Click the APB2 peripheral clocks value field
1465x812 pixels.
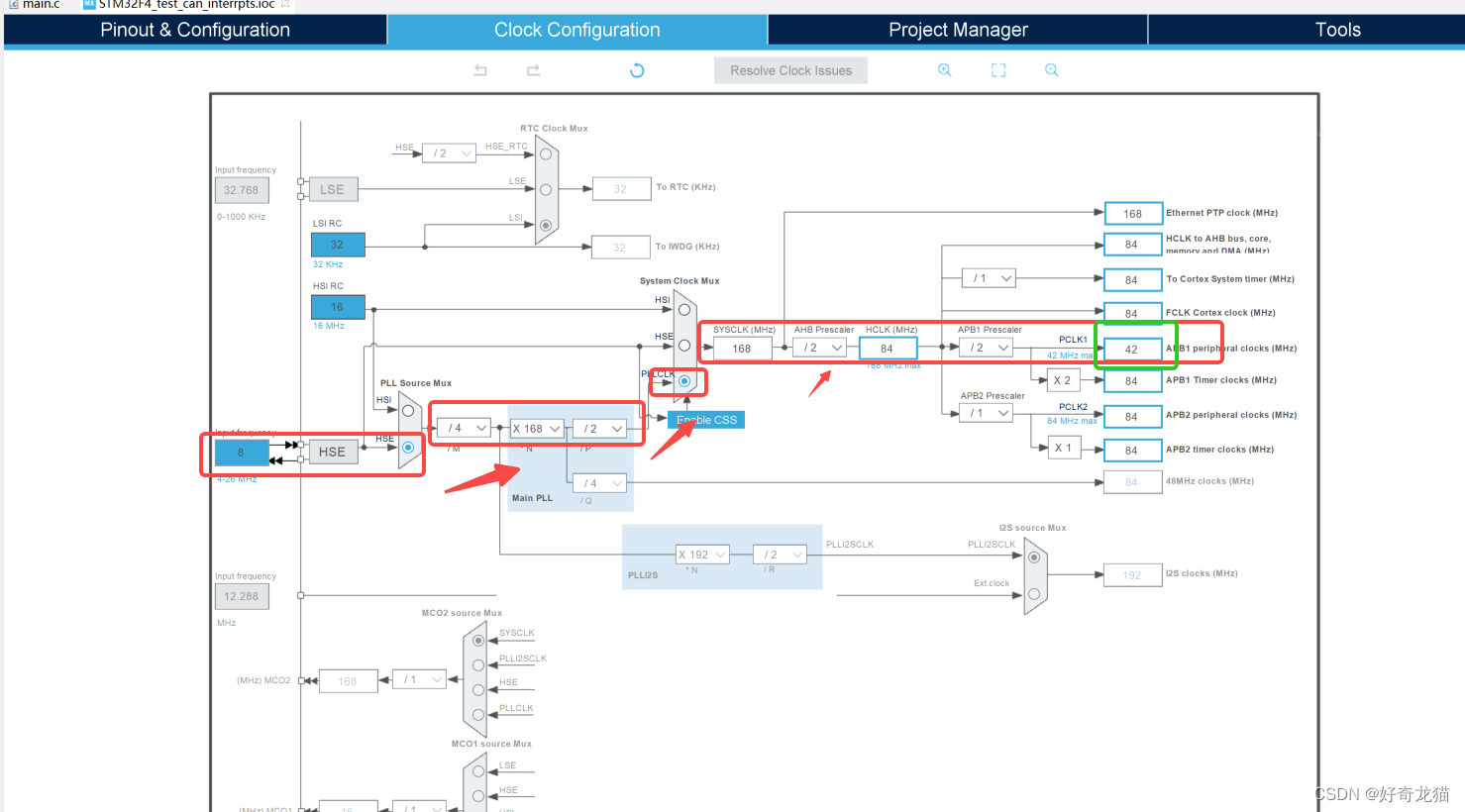[1132, 417]
